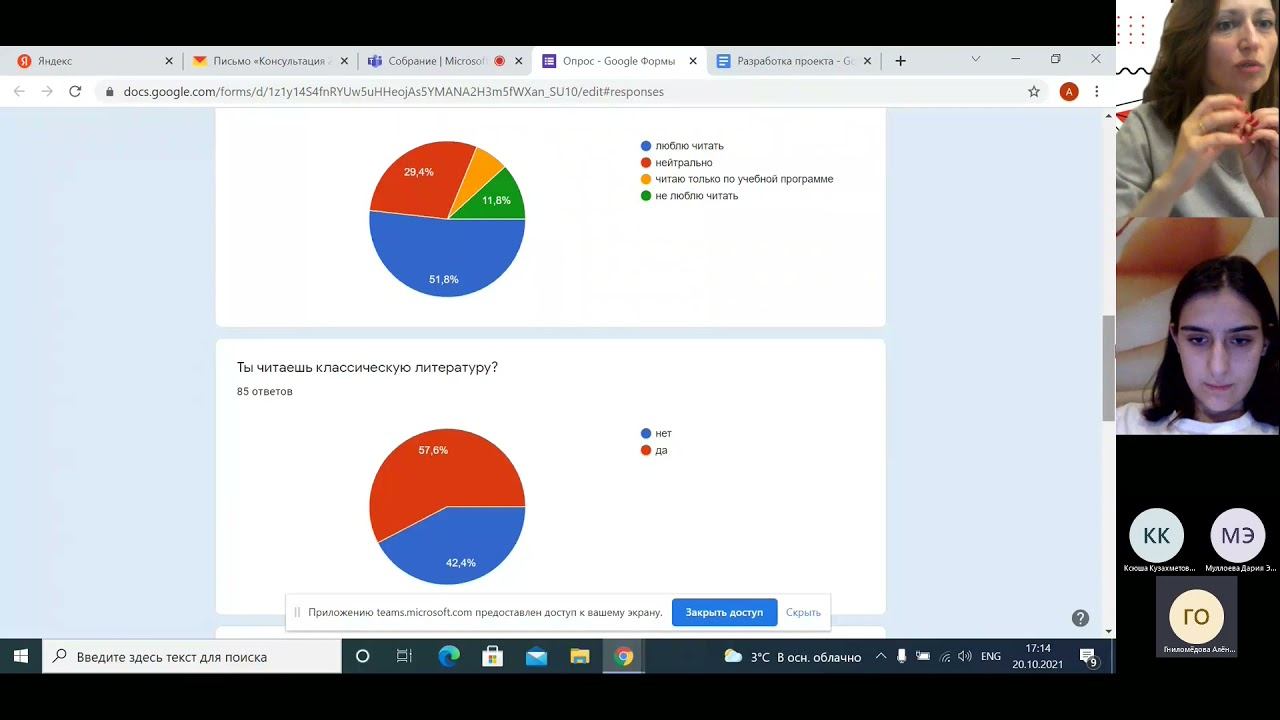The width and height of the screenshot is (1280, 720).
Task: Open Task View on the taskbar
Action: click(x=404, y=657)
